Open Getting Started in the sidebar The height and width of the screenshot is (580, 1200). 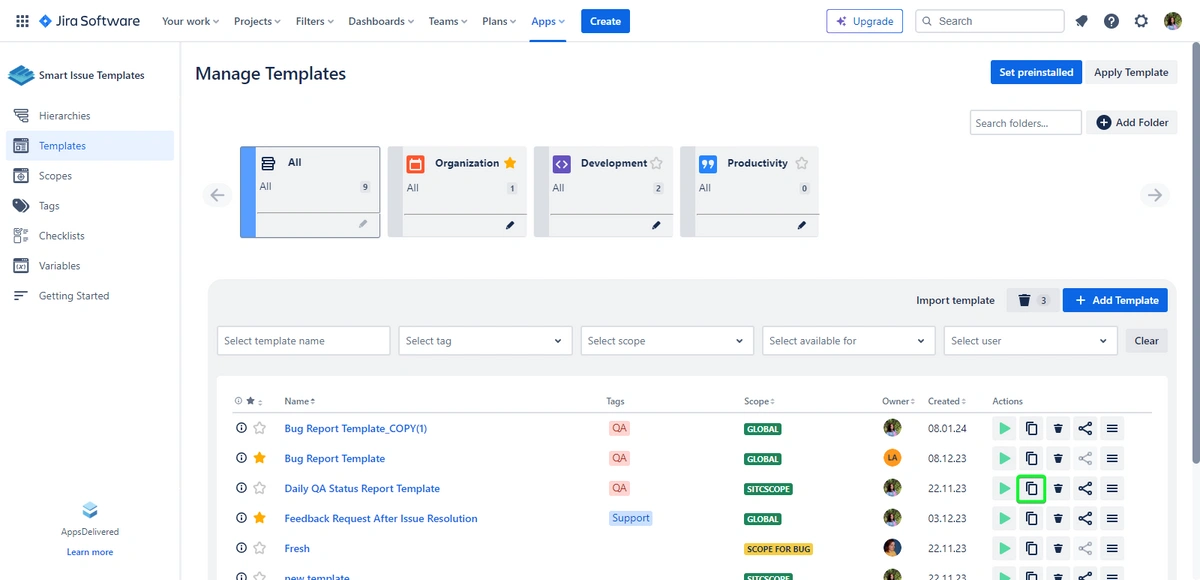click(90, 296)
